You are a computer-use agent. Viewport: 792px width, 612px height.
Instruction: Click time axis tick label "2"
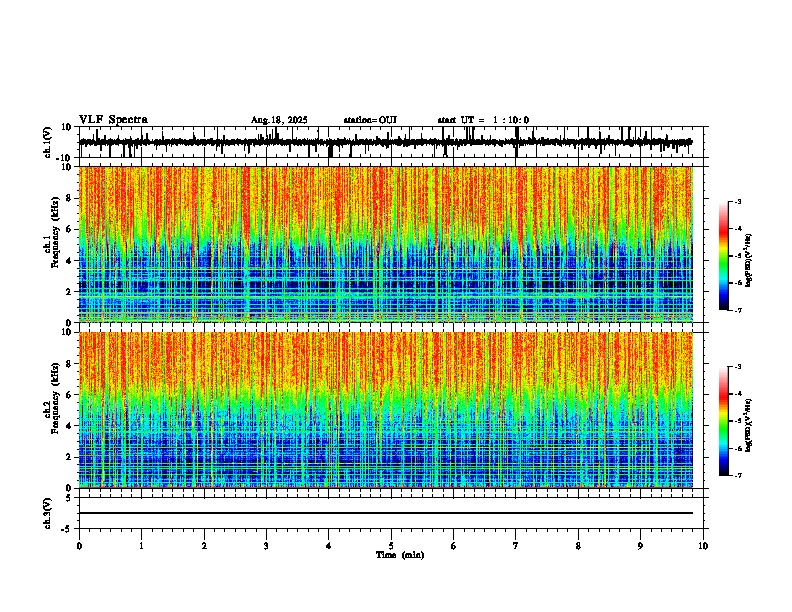point(204,546)
